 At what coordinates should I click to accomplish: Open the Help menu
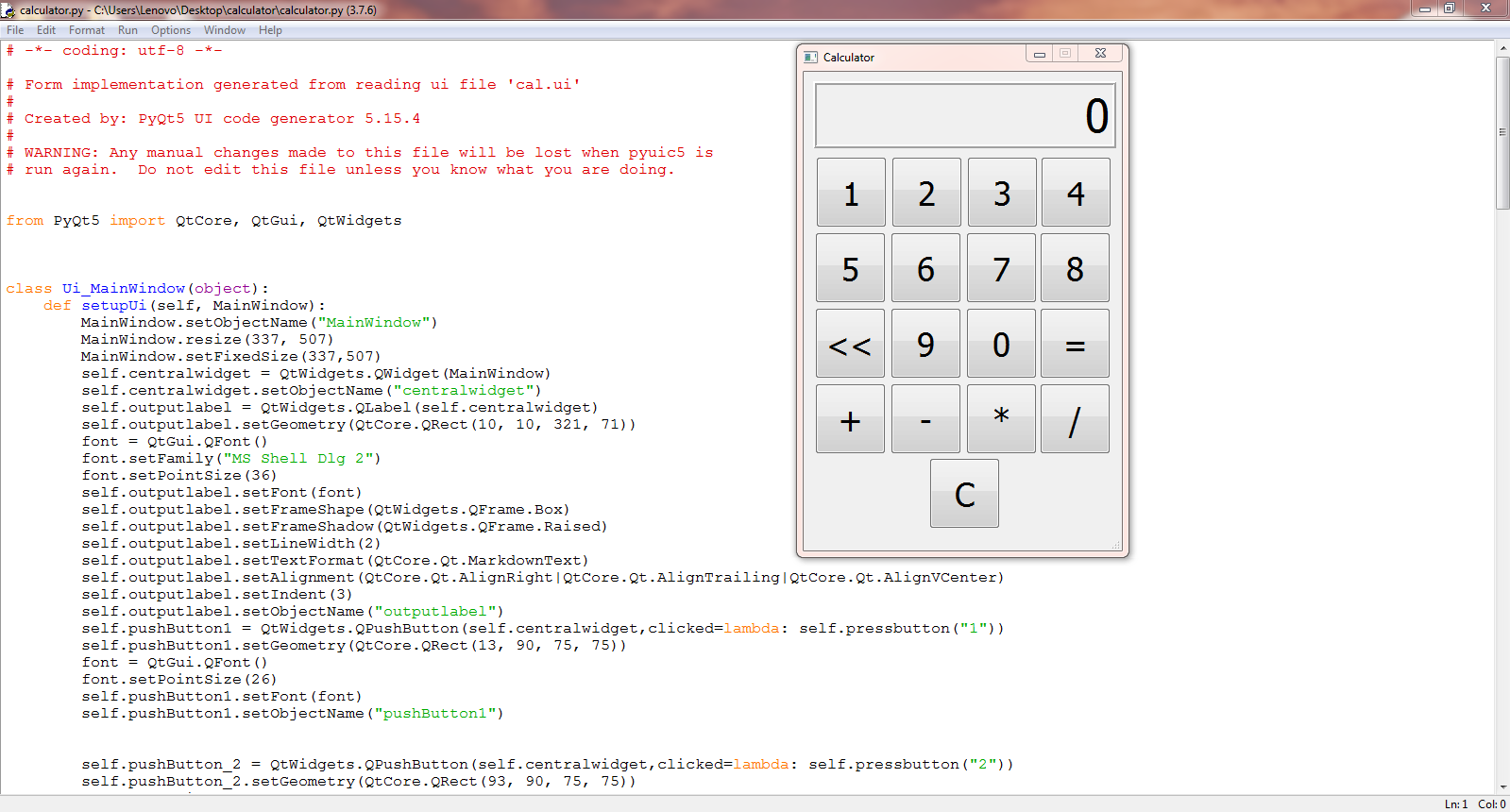pyautogui.click(x=270, y=30)
